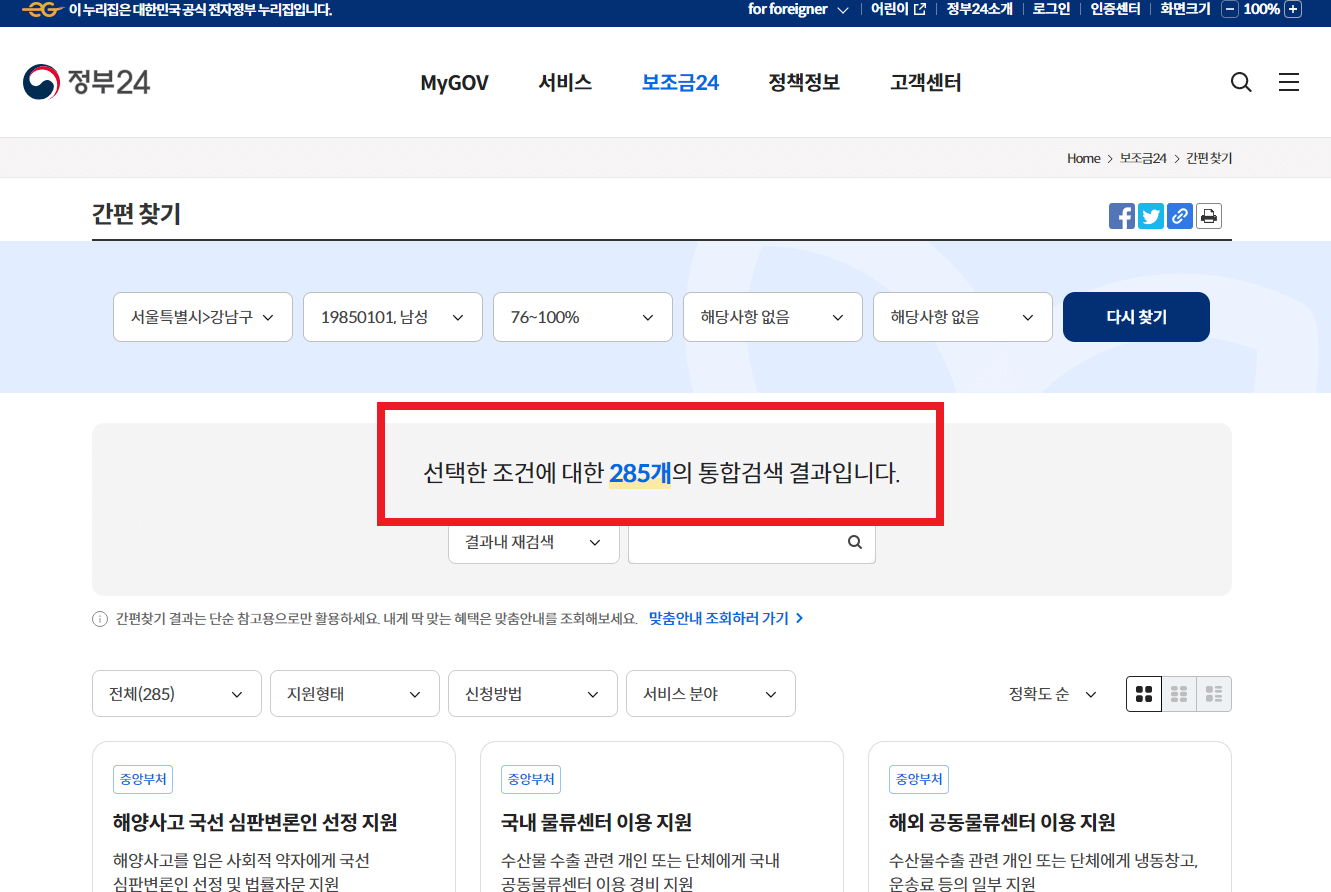This screenshot has width=1331, height=892.
Task: Expand the 정확도 순 sort dropdown
Action: 1052,693
